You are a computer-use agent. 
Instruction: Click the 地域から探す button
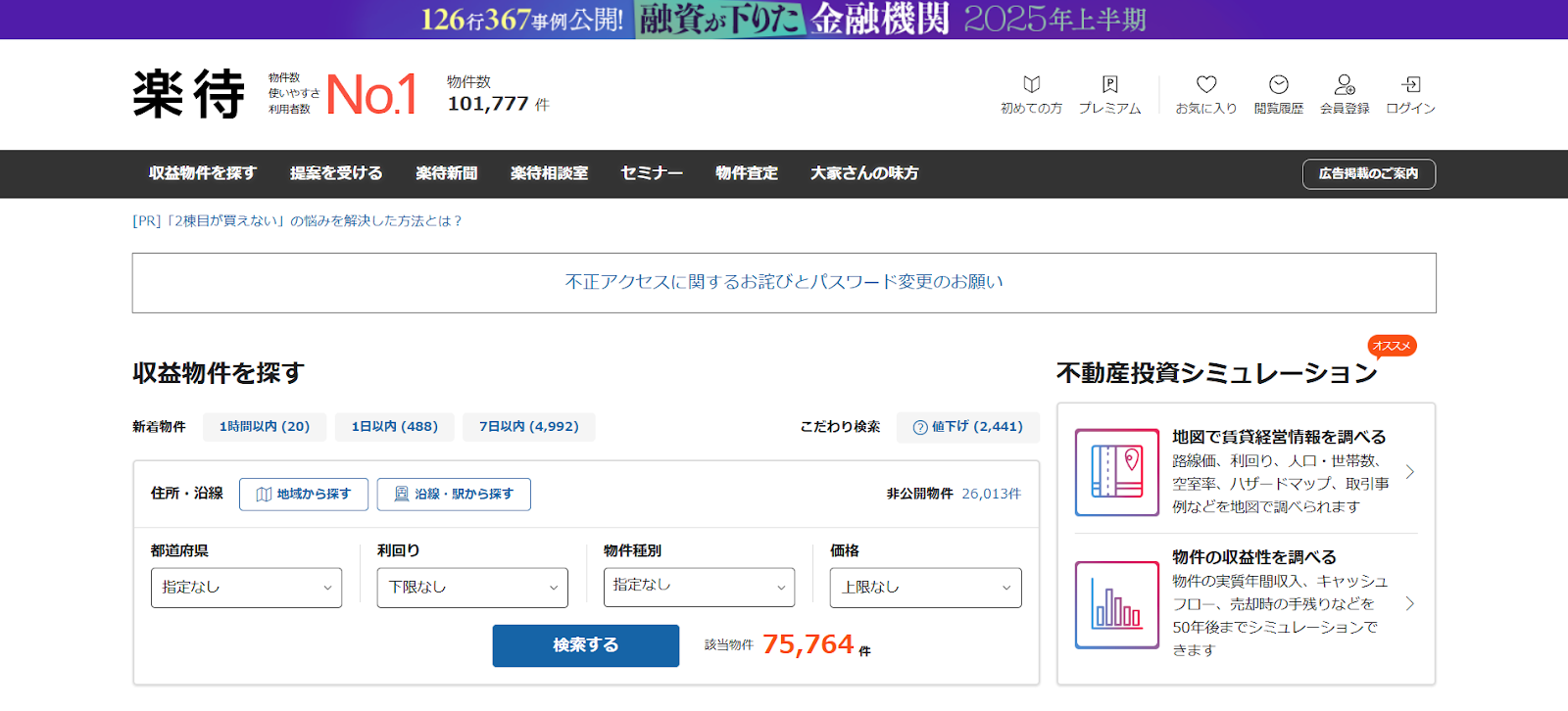coord(304,495)
